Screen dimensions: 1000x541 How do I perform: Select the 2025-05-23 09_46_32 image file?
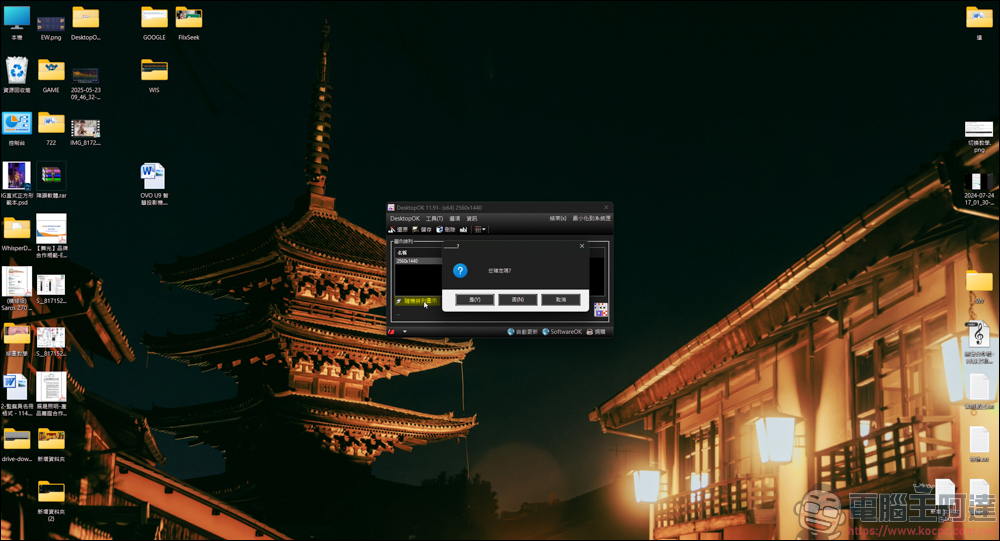point(85,83)
